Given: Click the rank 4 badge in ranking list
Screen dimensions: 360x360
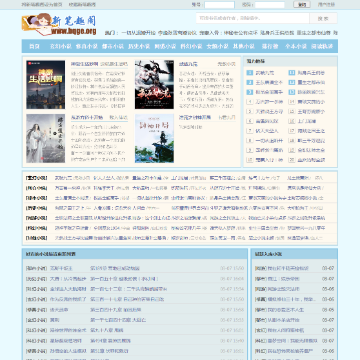Looking at the screenshot, I should pos(250,102).
